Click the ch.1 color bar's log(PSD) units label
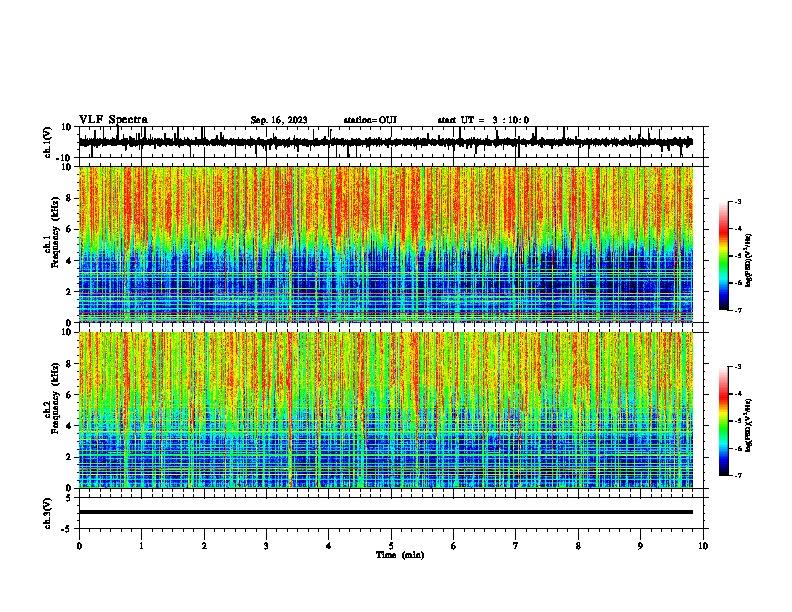This screenshot has width=792, height=612. tap(749, 260)
